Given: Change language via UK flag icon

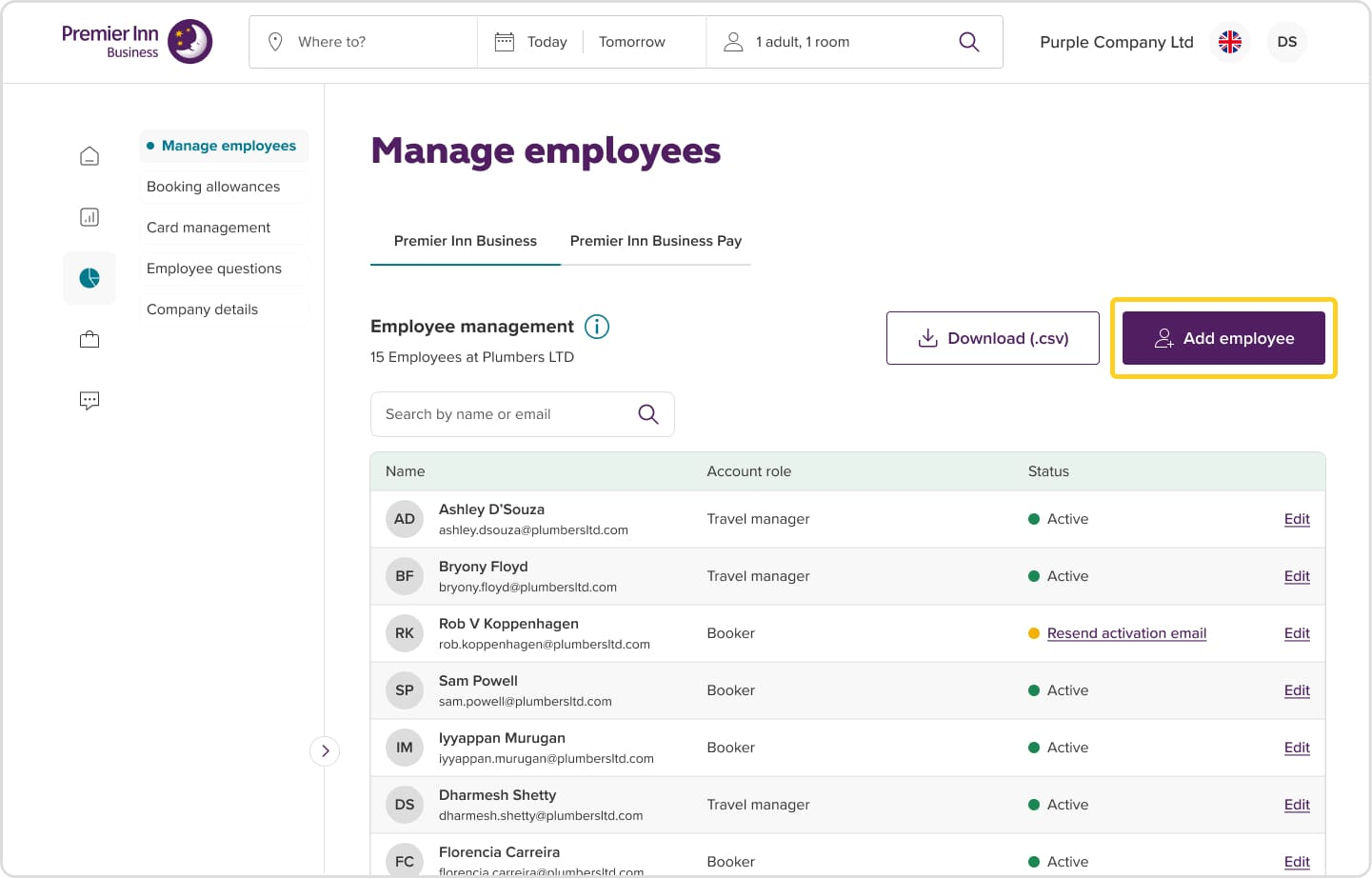Looking at the screenshot, I should click(1230, 42).
